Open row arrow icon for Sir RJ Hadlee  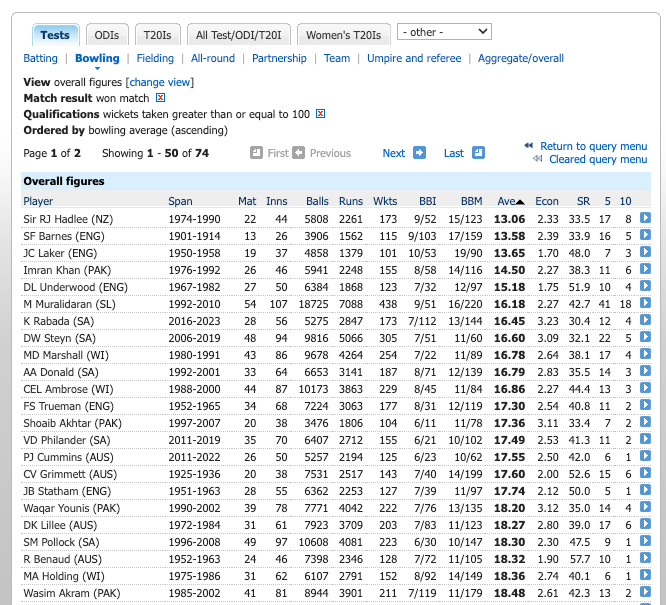tap(645, 219)
